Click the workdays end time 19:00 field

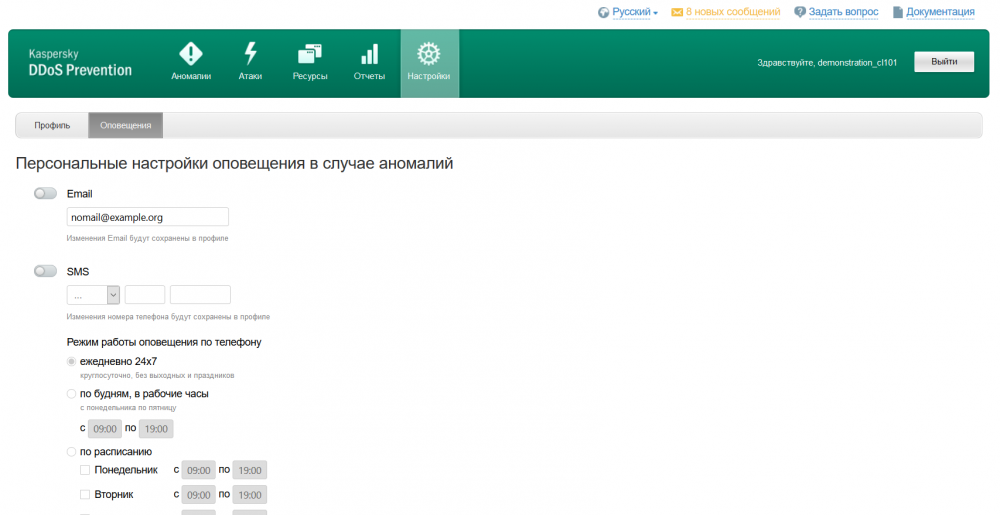click(156, 429)
